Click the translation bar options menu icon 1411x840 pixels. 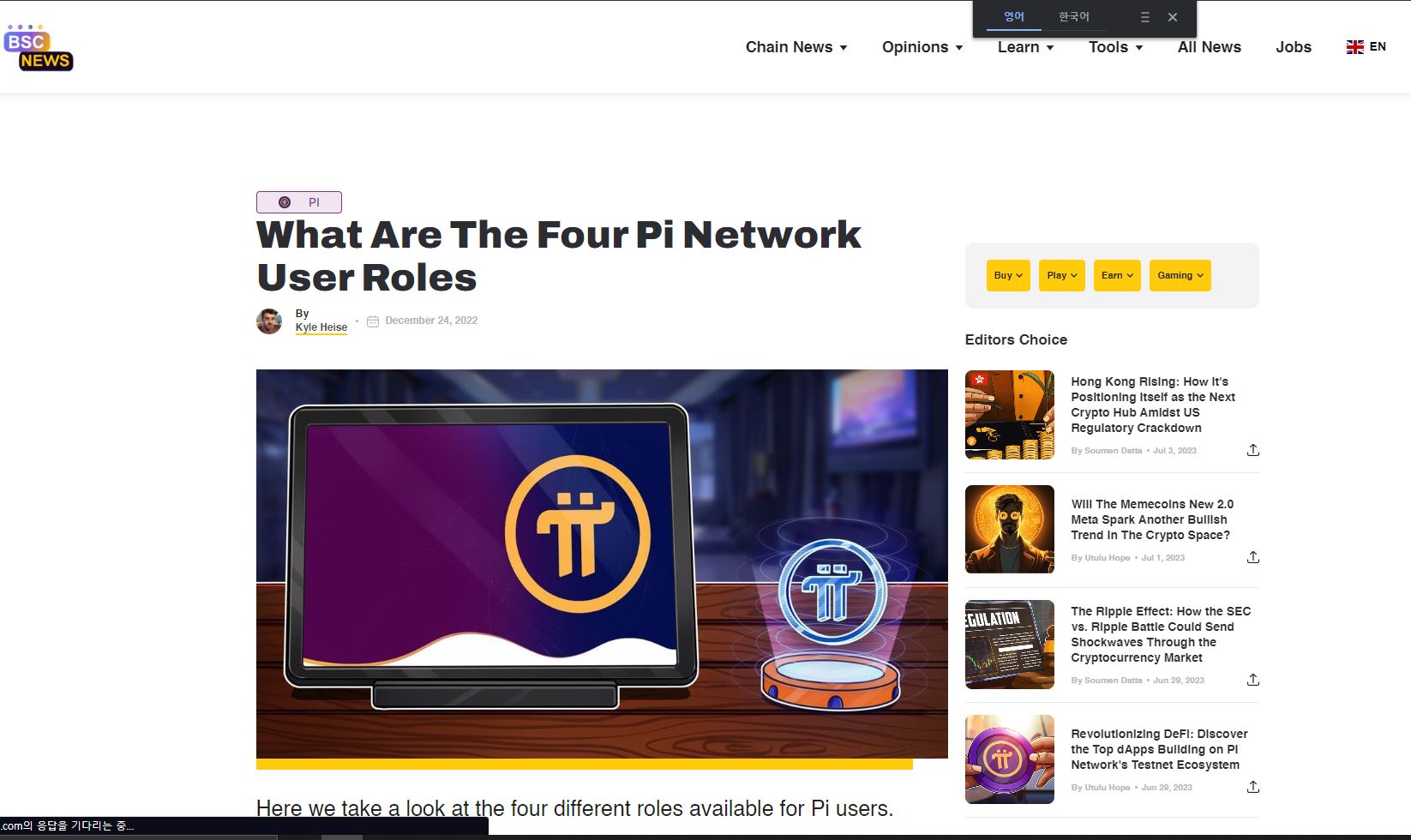(1144, 17)
